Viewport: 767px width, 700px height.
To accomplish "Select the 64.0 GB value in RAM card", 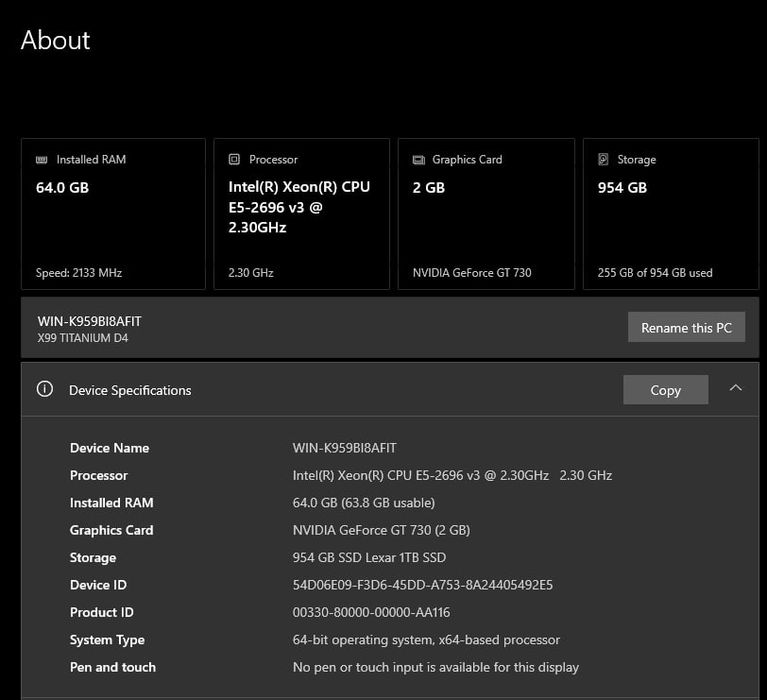I will point(62,187).
